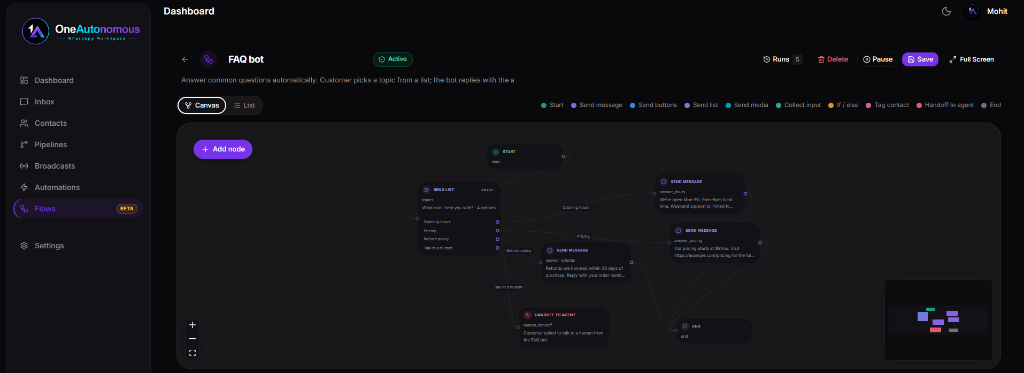Select the Flows sidebar item
1024x373 pixels.
[x=78, y=208]
